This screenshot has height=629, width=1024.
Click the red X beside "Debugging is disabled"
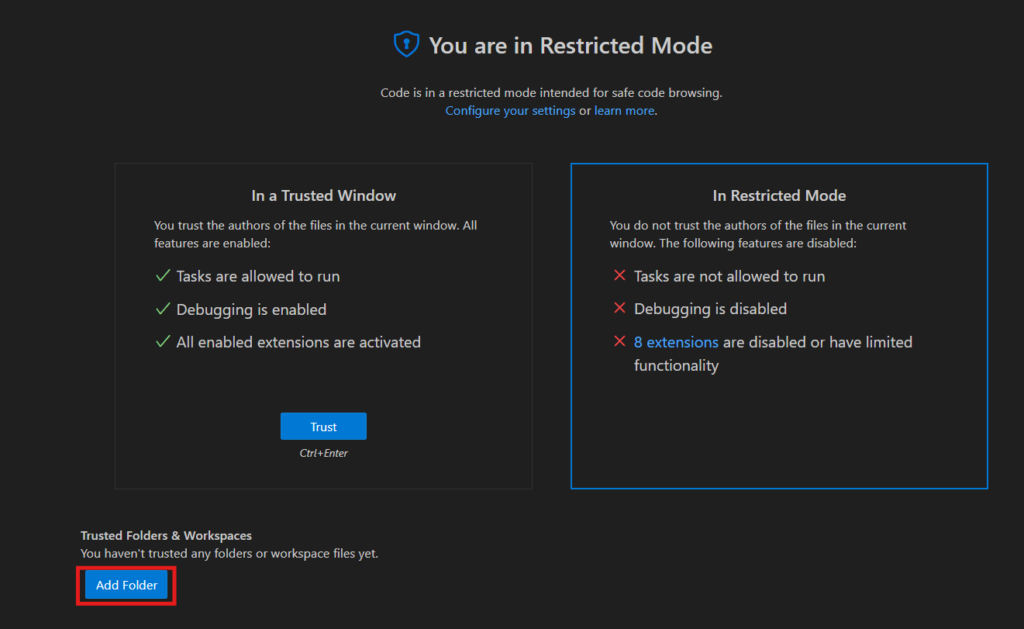618,308
